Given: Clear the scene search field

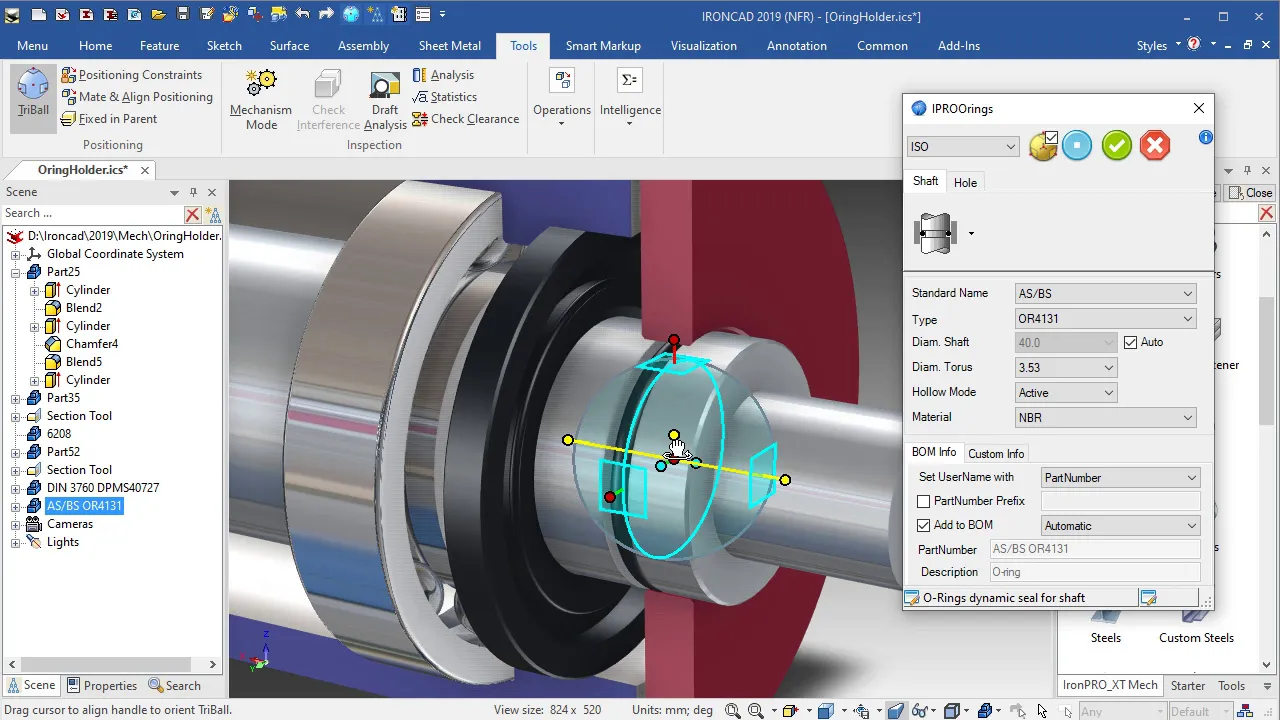Looking at the screenshot, I should pyautogui.click(x=192, y=214).
